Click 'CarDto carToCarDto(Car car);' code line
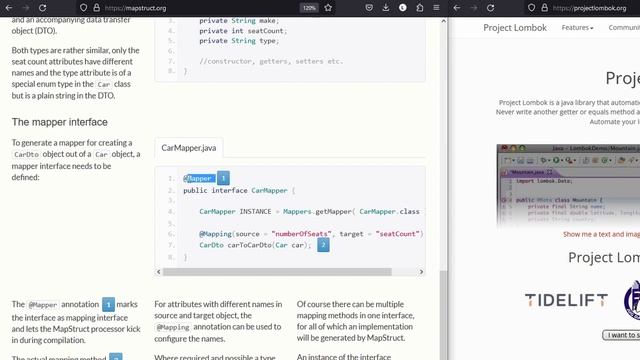 pyautogui.click(x=255, y=245)
